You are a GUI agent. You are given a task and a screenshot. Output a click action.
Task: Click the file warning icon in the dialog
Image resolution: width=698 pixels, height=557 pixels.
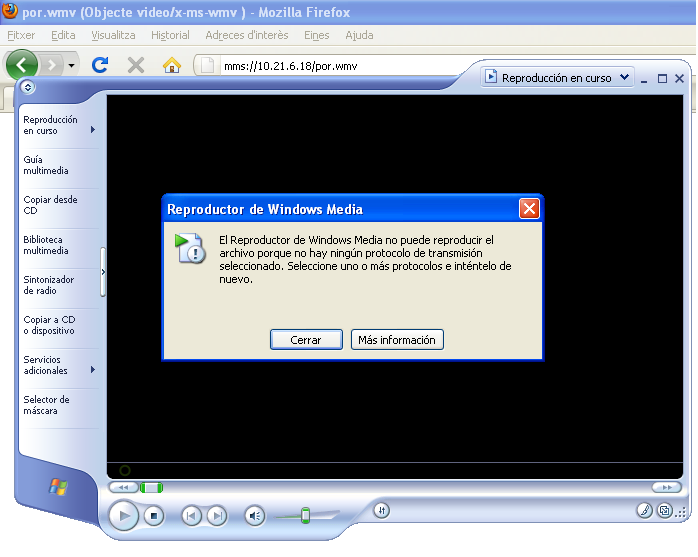point(190,248)
